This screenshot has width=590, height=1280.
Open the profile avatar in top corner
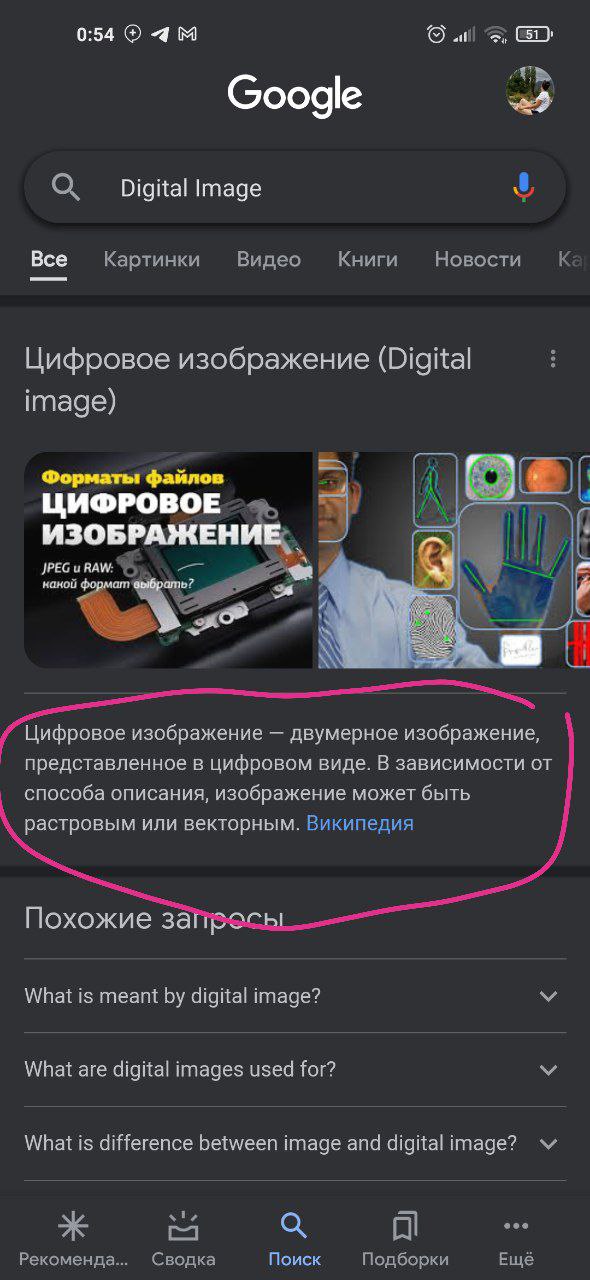point(529,91)
